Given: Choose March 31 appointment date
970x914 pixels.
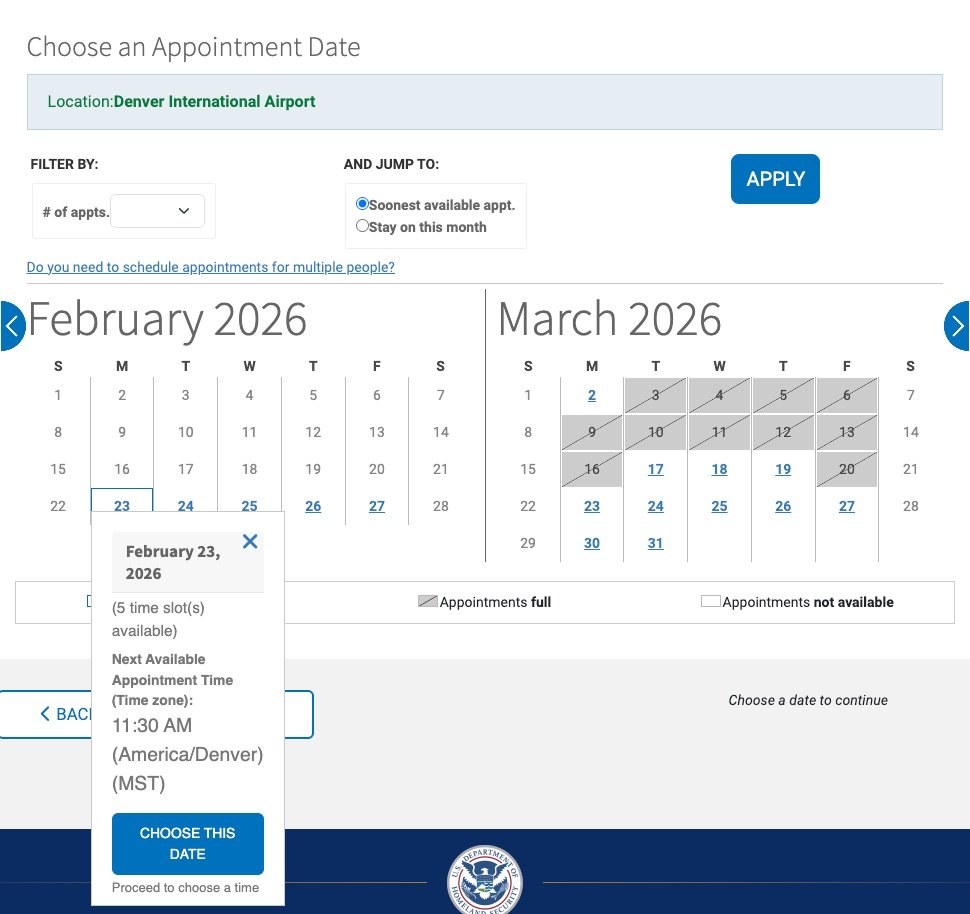Looking at the screenshot, I should [656, 543].
